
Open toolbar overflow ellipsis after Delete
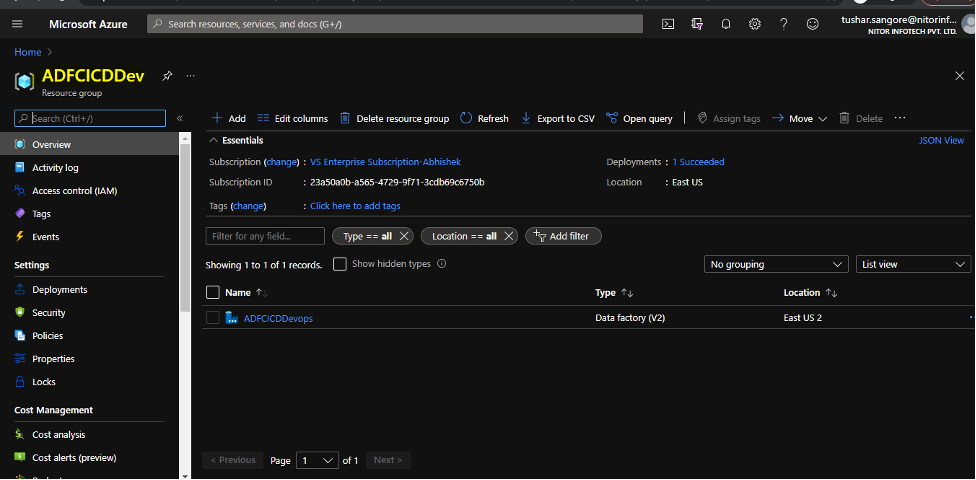(x=899, y=118)
